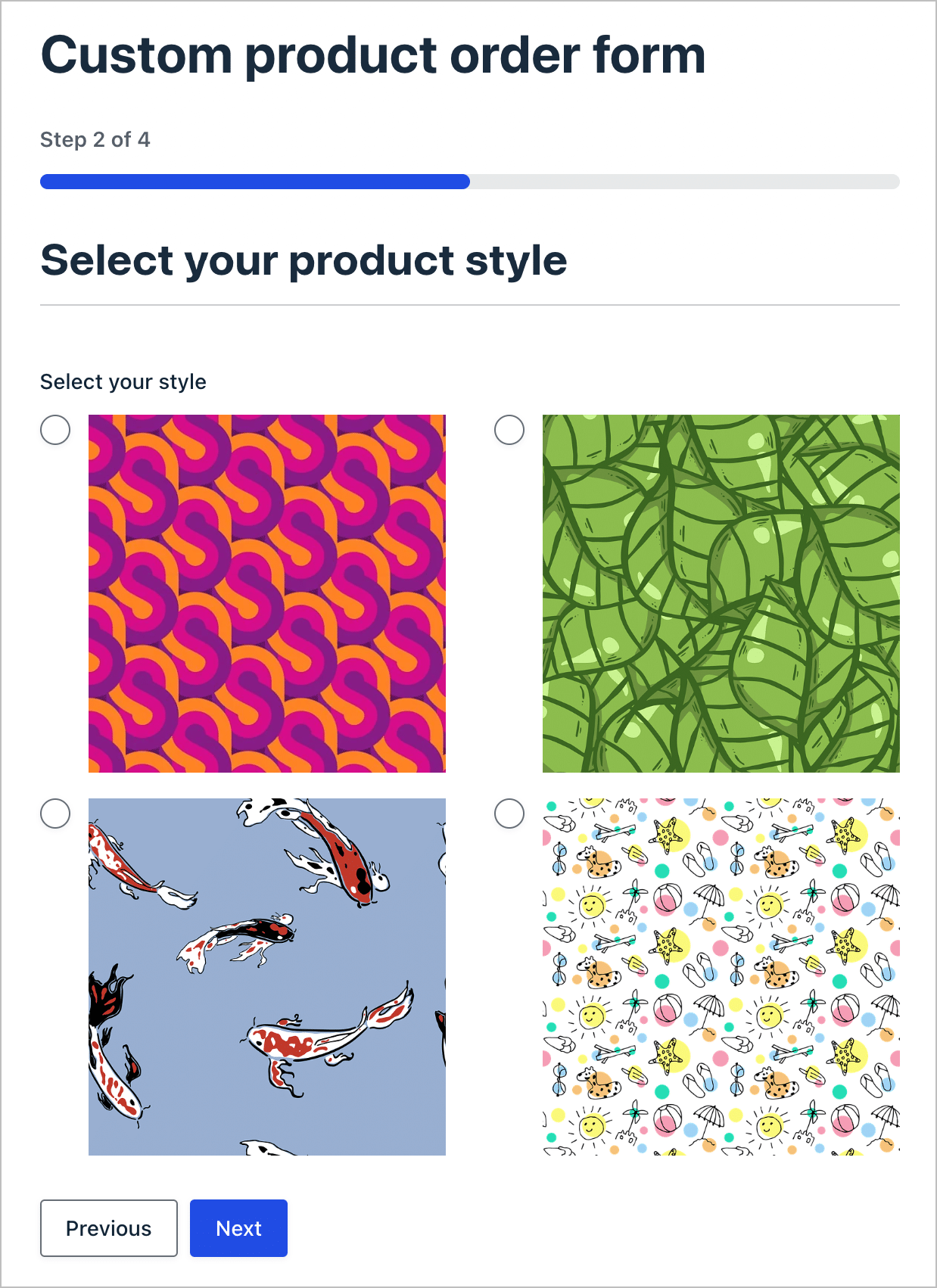The width and height of the screenshot is (937, 1288).
Task: Click the pink and orange swirl pattern image
Action: tap(267, 593)
